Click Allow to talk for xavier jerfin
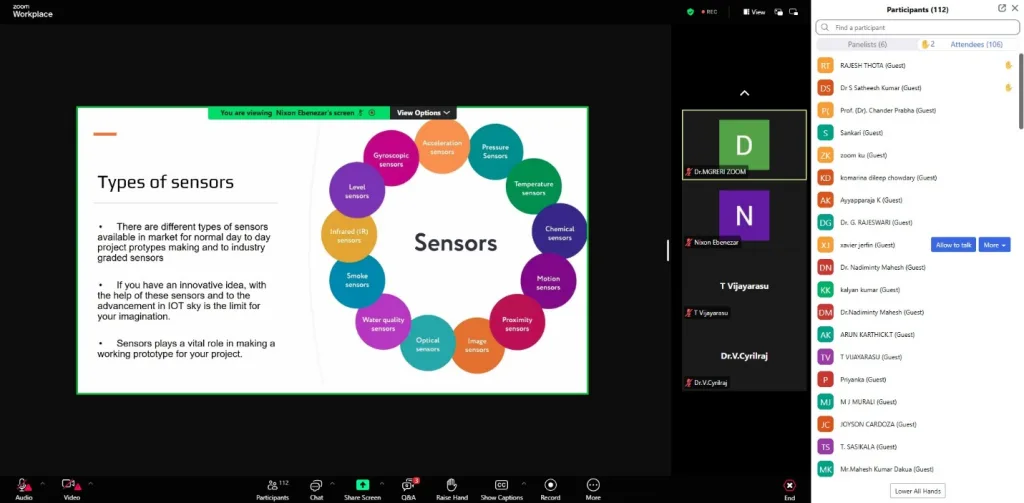Viewport: 1024px width, 503px height. pyautogui.click(x=952, y=244)
